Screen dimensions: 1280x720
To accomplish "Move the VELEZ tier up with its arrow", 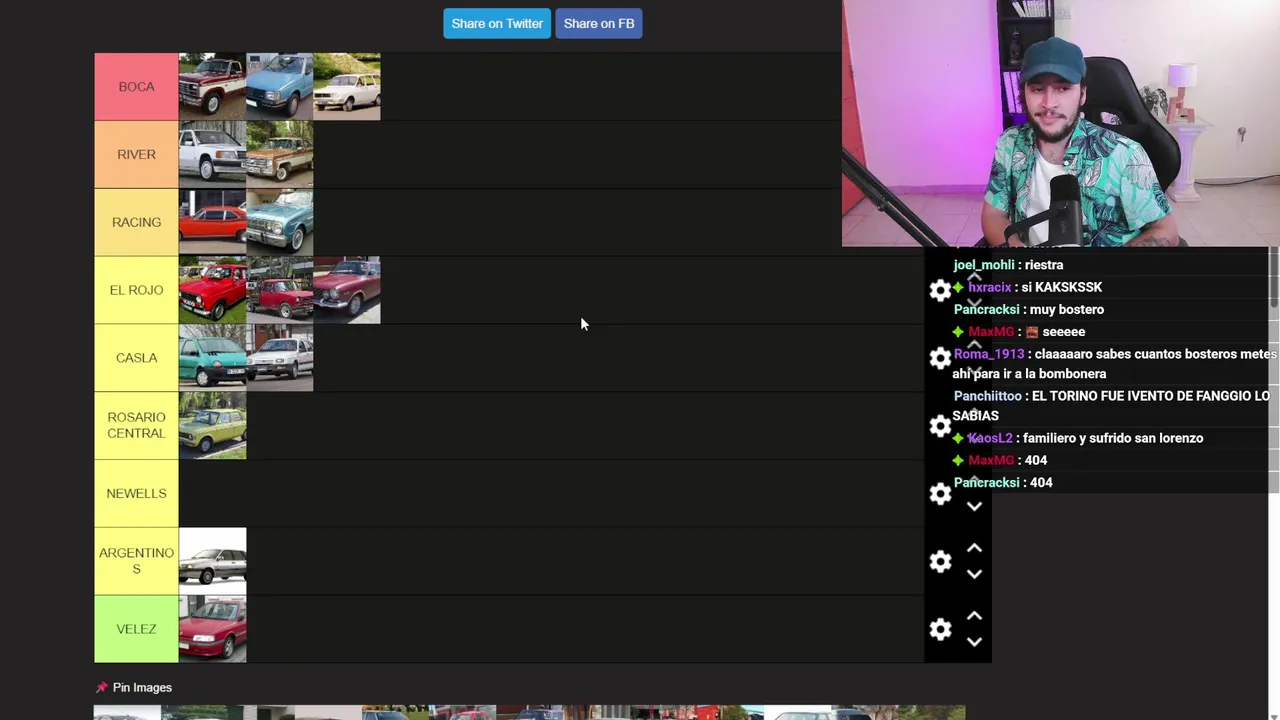I will coord(974,616).
